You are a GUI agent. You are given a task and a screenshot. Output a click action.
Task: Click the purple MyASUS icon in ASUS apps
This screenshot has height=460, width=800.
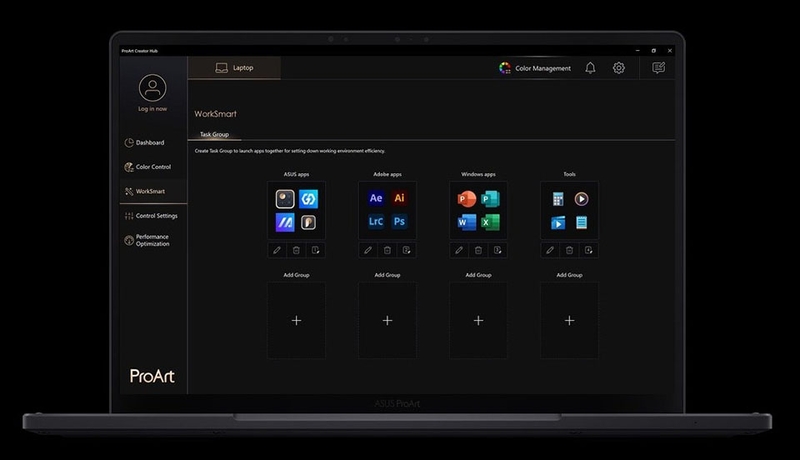click(x=285, y=222)
